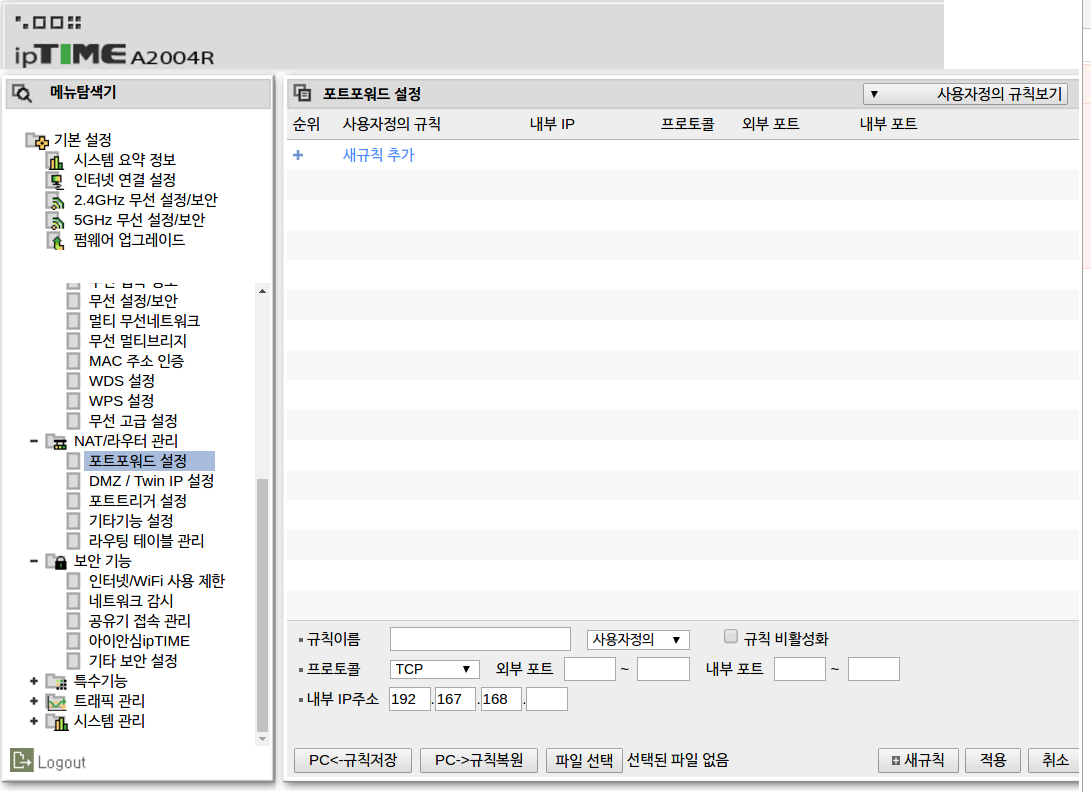Open 기타 보안 설정 menu item
1091x792 pixels.
(133, 661)
